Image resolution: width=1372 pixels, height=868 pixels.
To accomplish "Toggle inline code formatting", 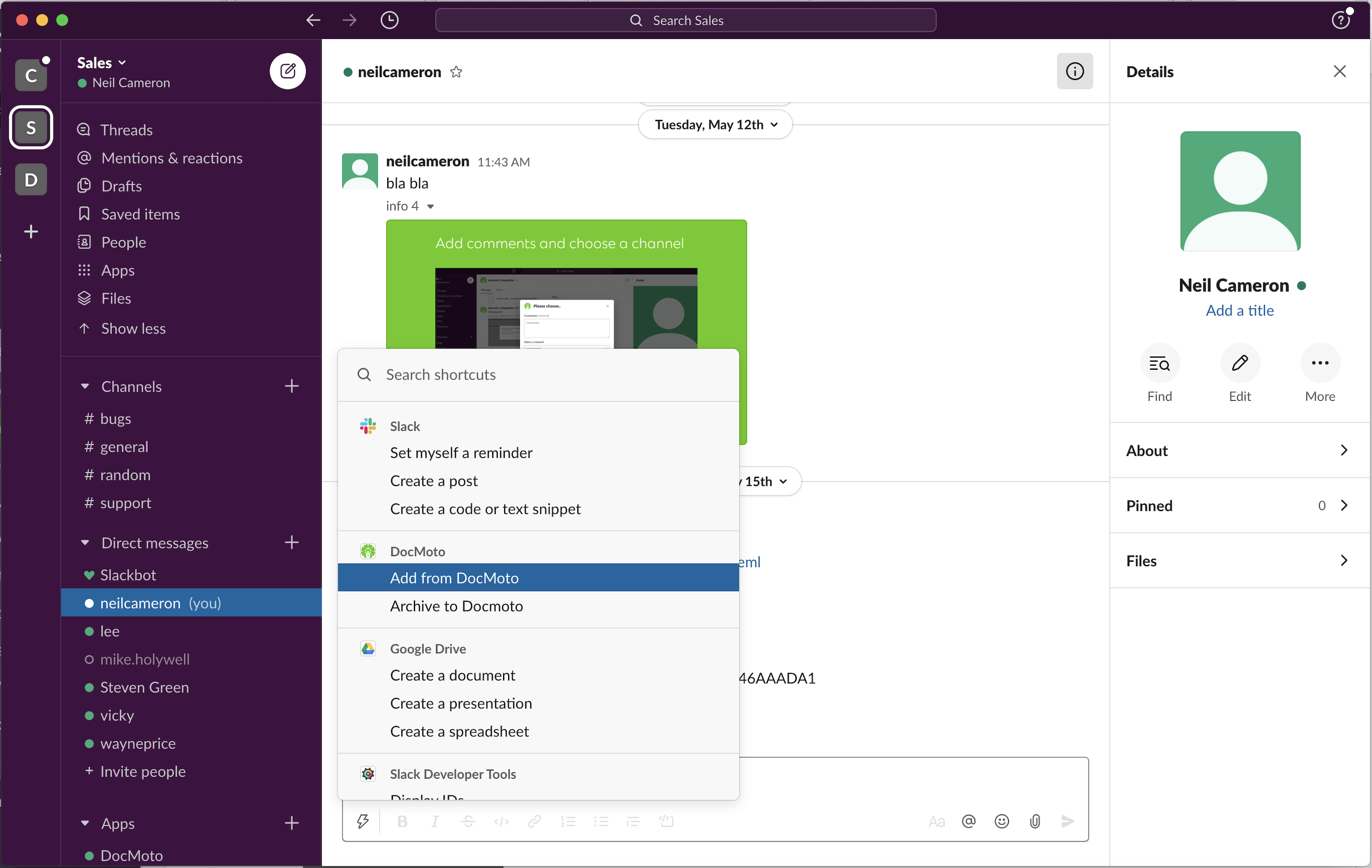I will coord(502,821).
